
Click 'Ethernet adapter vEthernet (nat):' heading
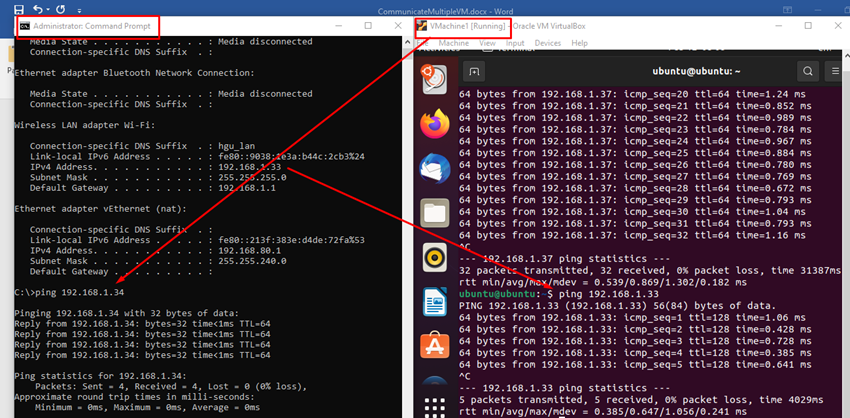pos(100,209)
